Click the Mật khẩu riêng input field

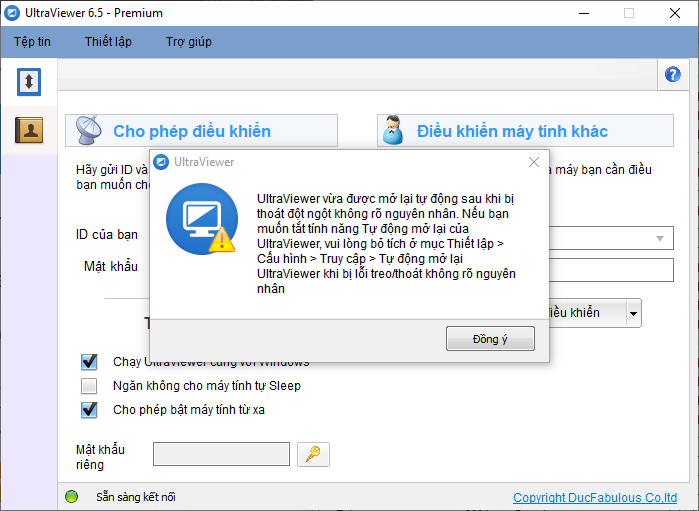(221, 454)
